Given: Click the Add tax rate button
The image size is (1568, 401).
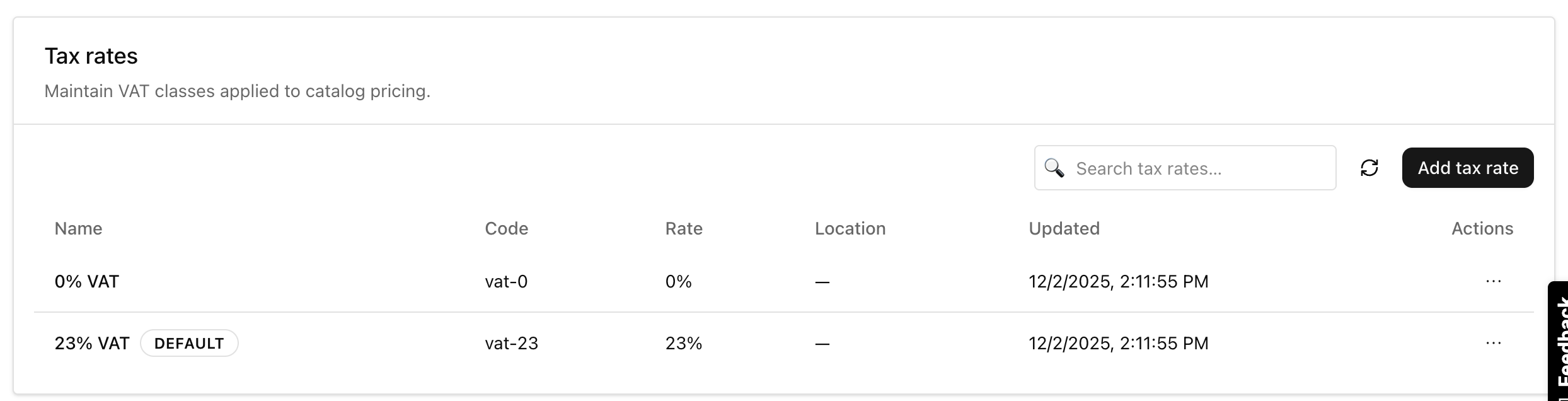Looking at the screenshot, I should tap(1468, 167).
